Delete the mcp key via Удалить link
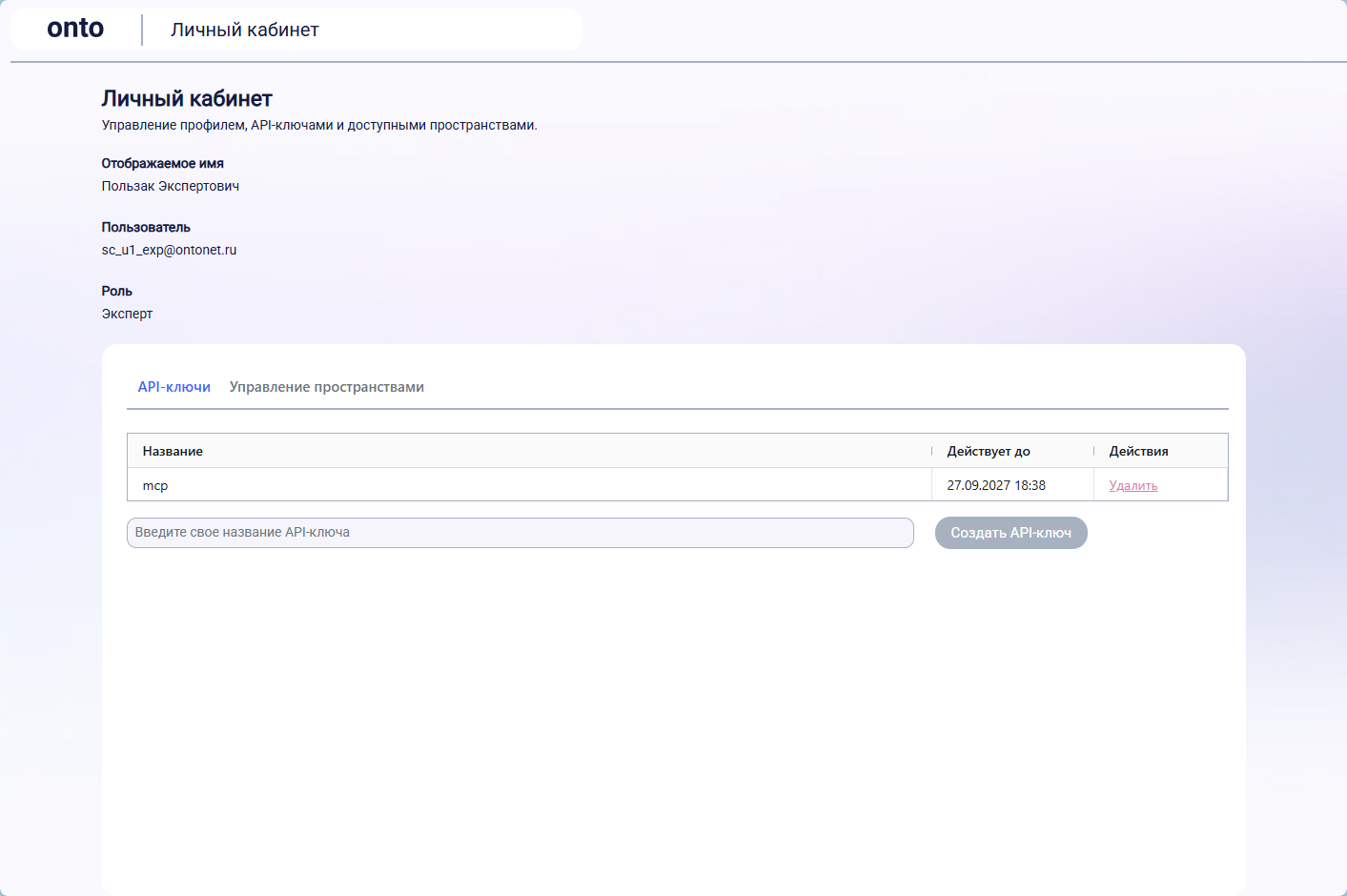The width and height of the screenshot is (1347, 896). tap(1133, 485)
